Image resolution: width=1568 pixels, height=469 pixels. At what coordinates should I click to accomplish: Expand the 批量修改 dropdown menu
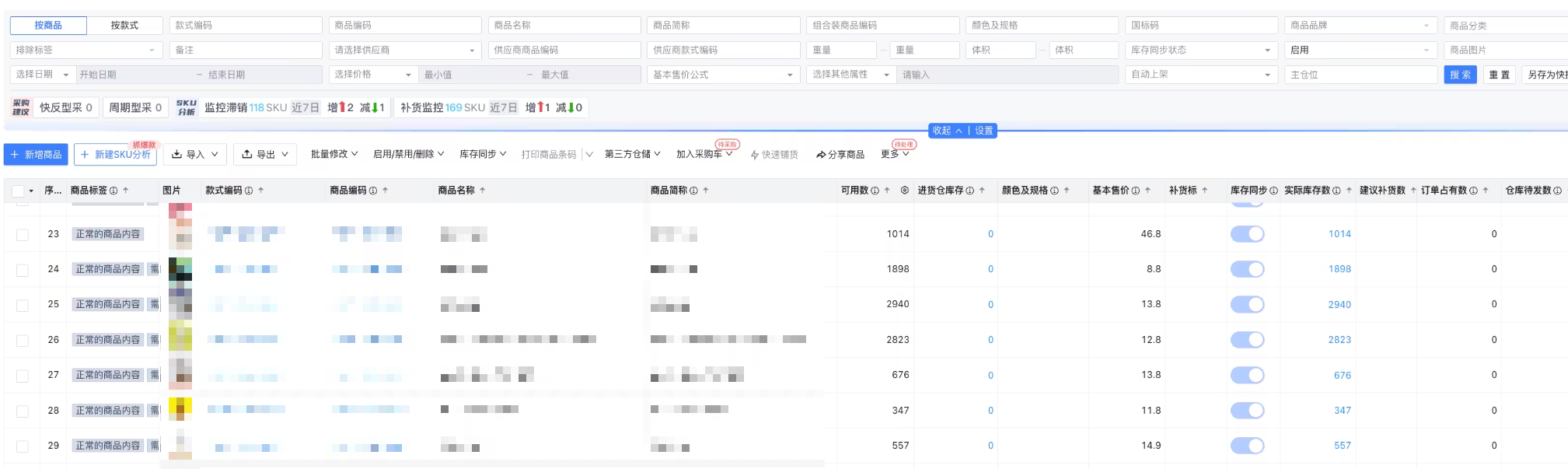point(334,154)
